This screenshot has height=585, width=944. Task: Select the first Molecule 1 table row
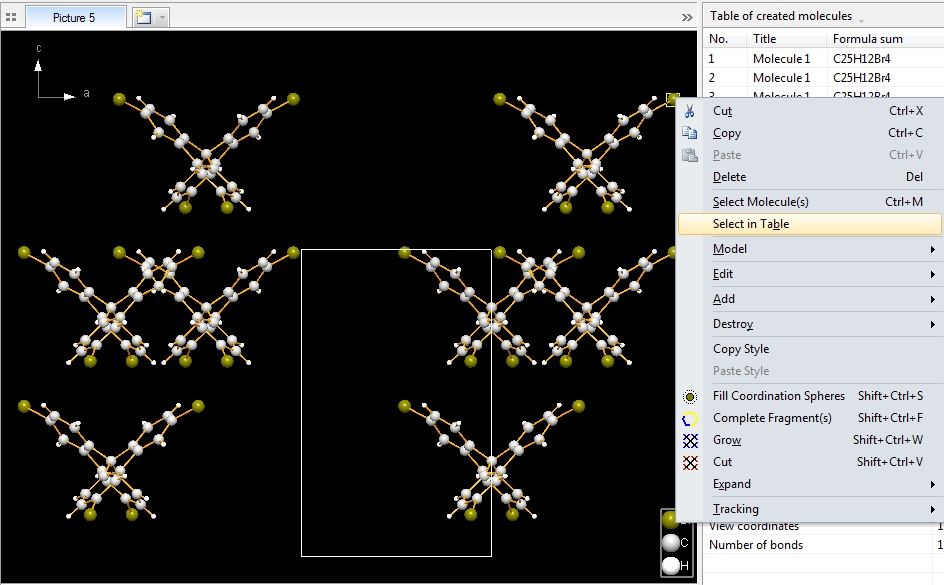tap(781, 58)
